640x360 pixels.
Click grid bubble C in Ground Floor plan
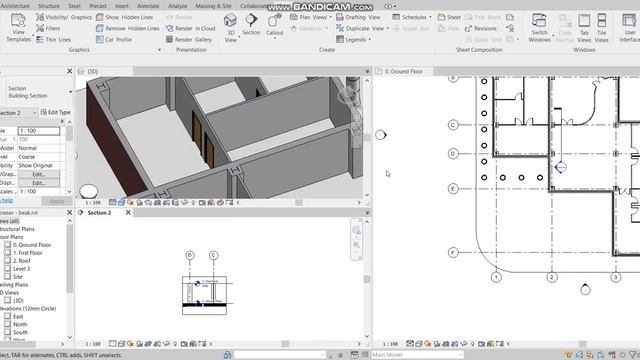click(x=453, y=125)
